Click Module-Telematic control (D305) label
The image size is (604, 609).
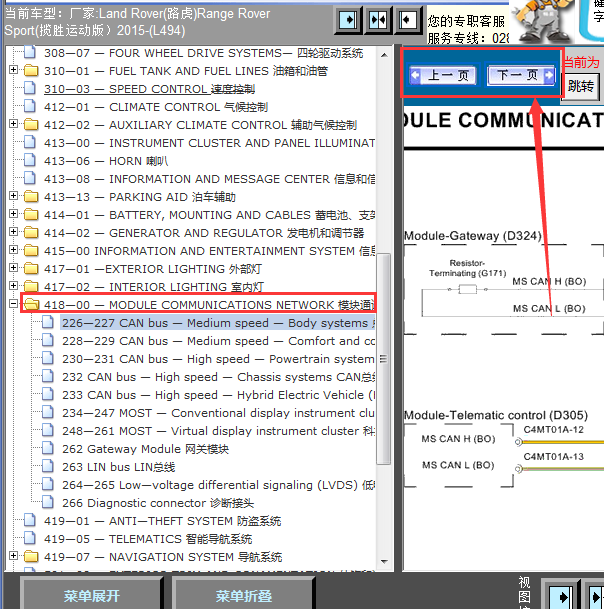pos(496,415)
